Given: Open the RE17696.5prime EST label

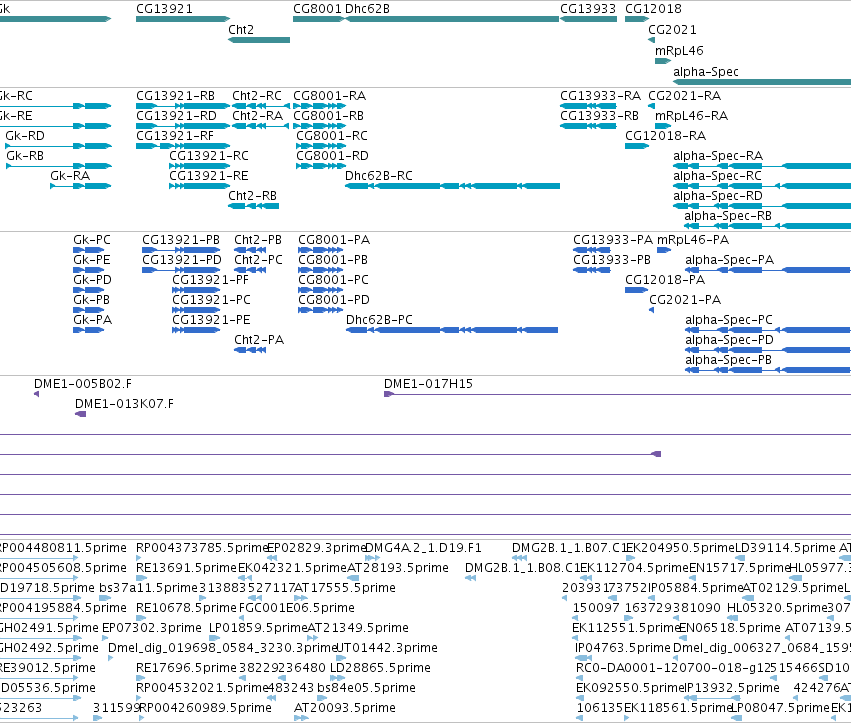Looking at the screenshot, I should click(x=186, y=668).
